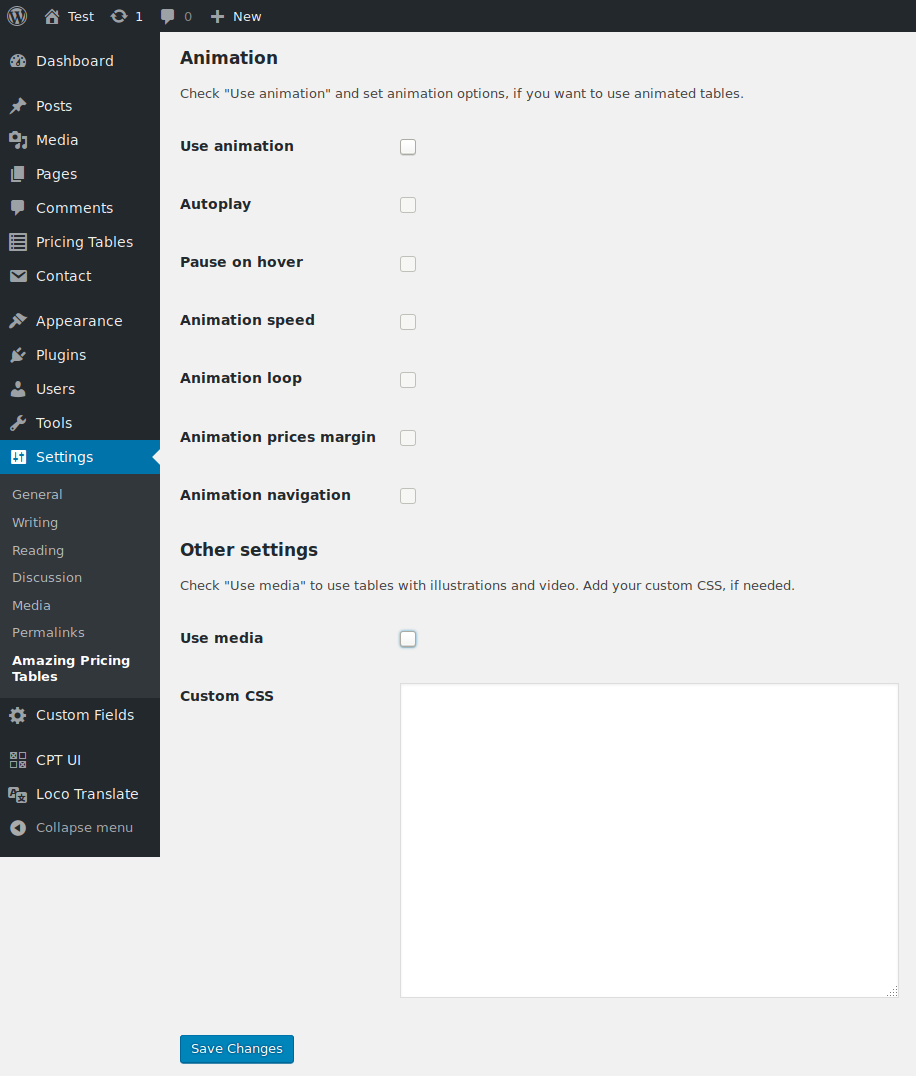Viewport: 916px width, 1076px height.
Task: Check the Animation prices margin box
Action: coord(408,438)
